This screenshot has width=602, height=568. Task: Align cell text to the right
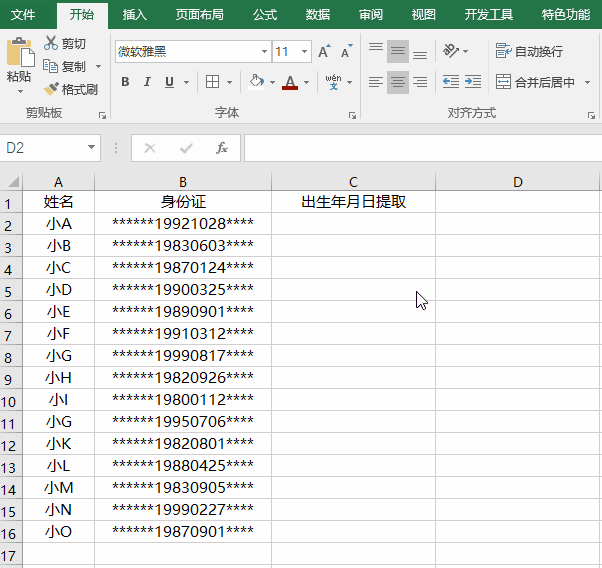click(x=420, y=82)
